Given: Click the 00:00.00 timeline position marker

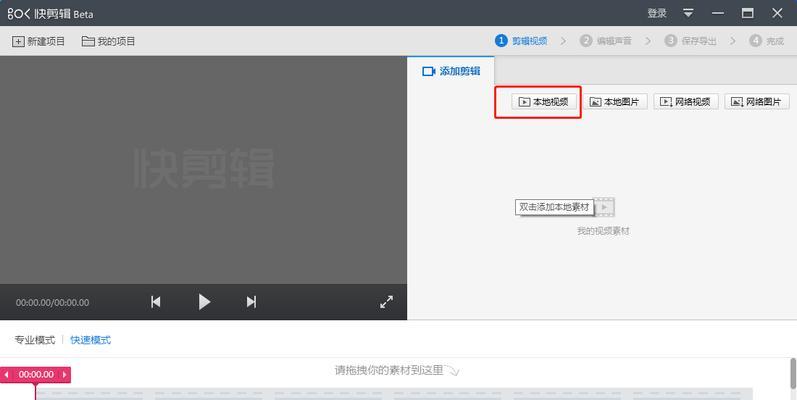Looking at the screenshot, I should click(36, 375).
